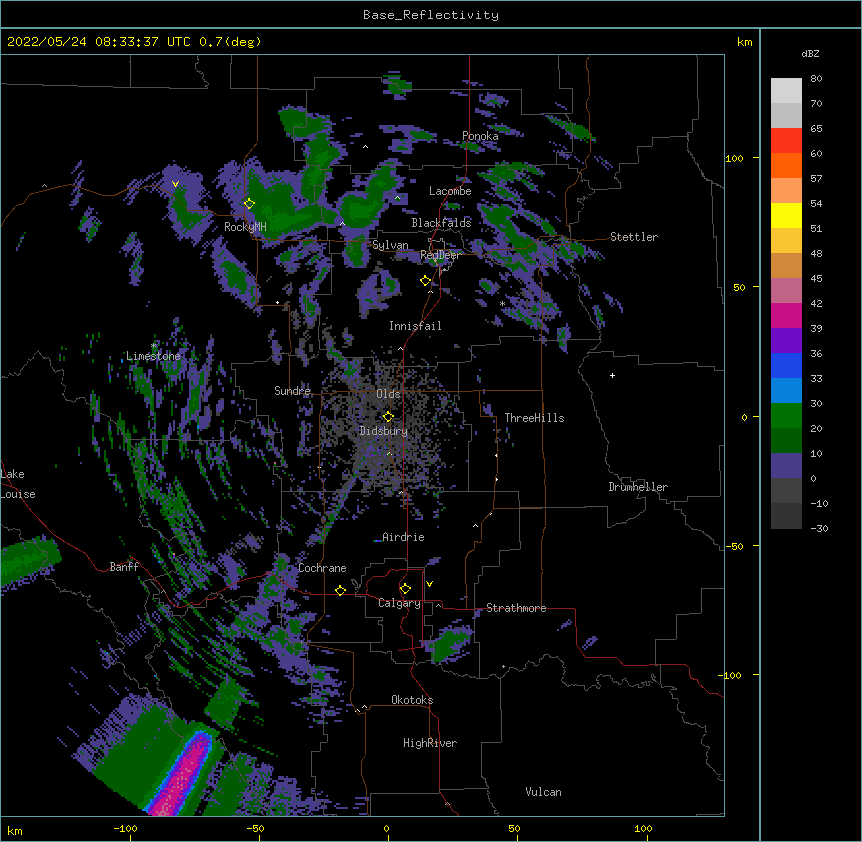
Task: Select the Innisfail city label
Action: pos(415,326)
